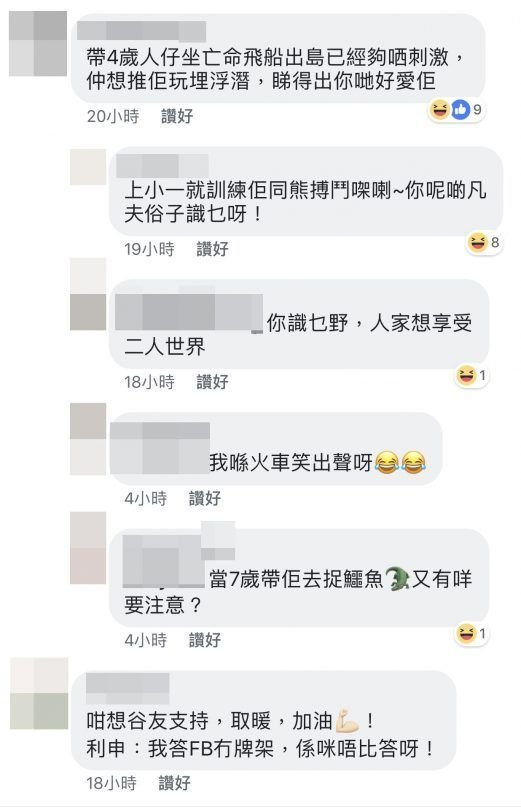Click the laughing reaction on first comment
Viewport: 521px width, 807px height.
pos(439,109)
